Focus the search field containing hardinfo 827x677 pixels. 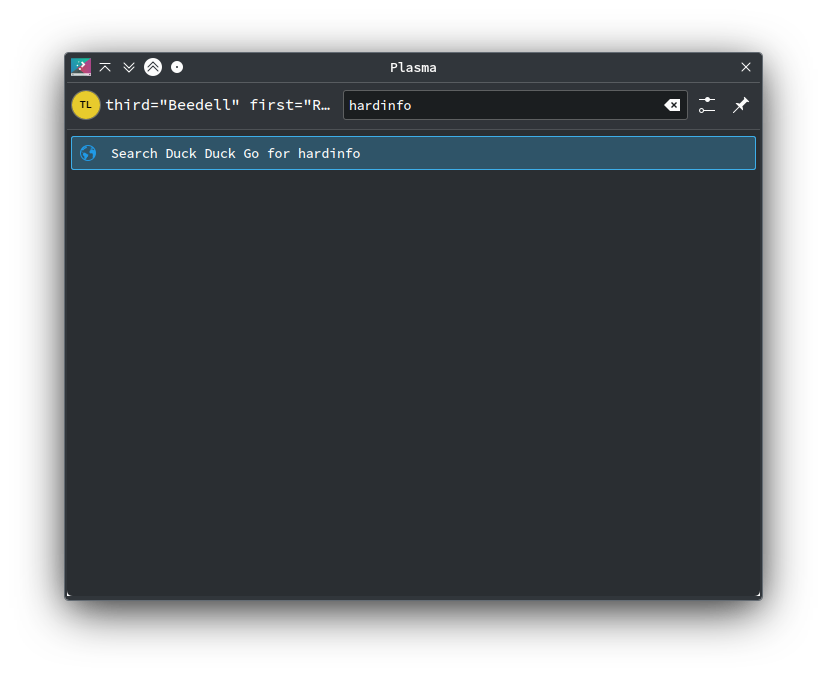pos(515,105)
